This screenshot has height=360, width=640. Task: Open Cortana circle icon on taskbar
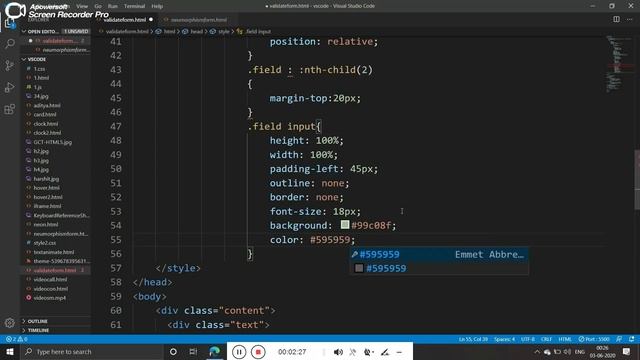tap(173, 352)
